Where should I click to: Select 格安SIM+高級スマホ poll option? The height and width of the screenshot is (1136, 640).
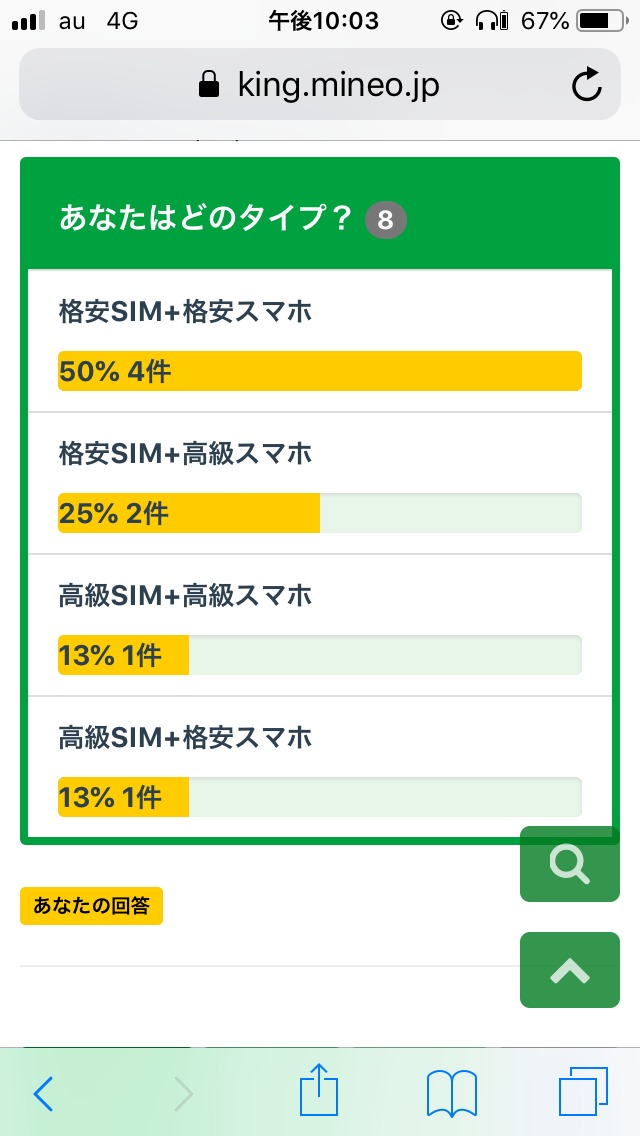coord(186,454)
